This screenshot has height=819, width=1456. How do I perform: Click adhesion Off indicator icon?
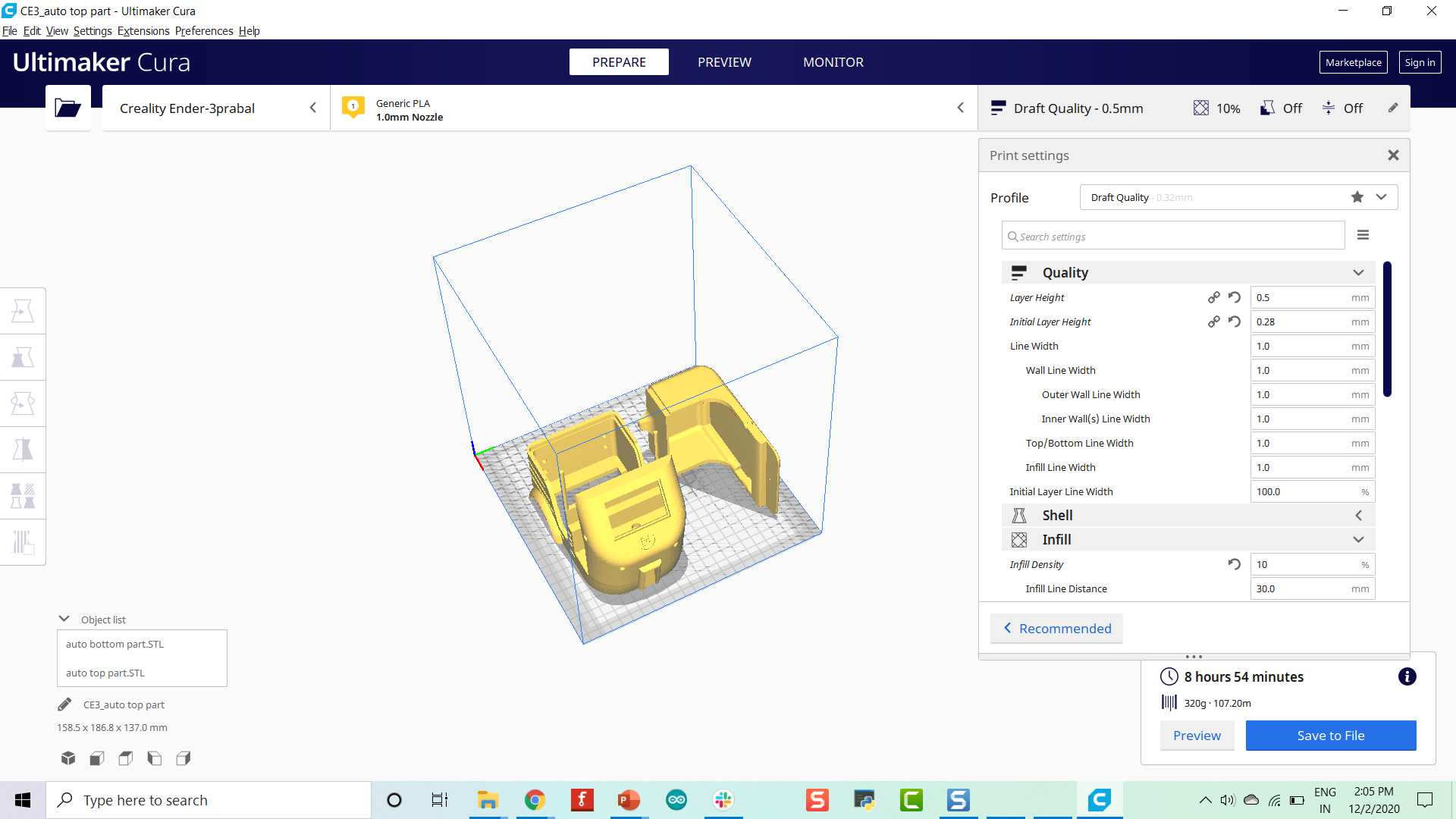click(x=1329, y=108)
